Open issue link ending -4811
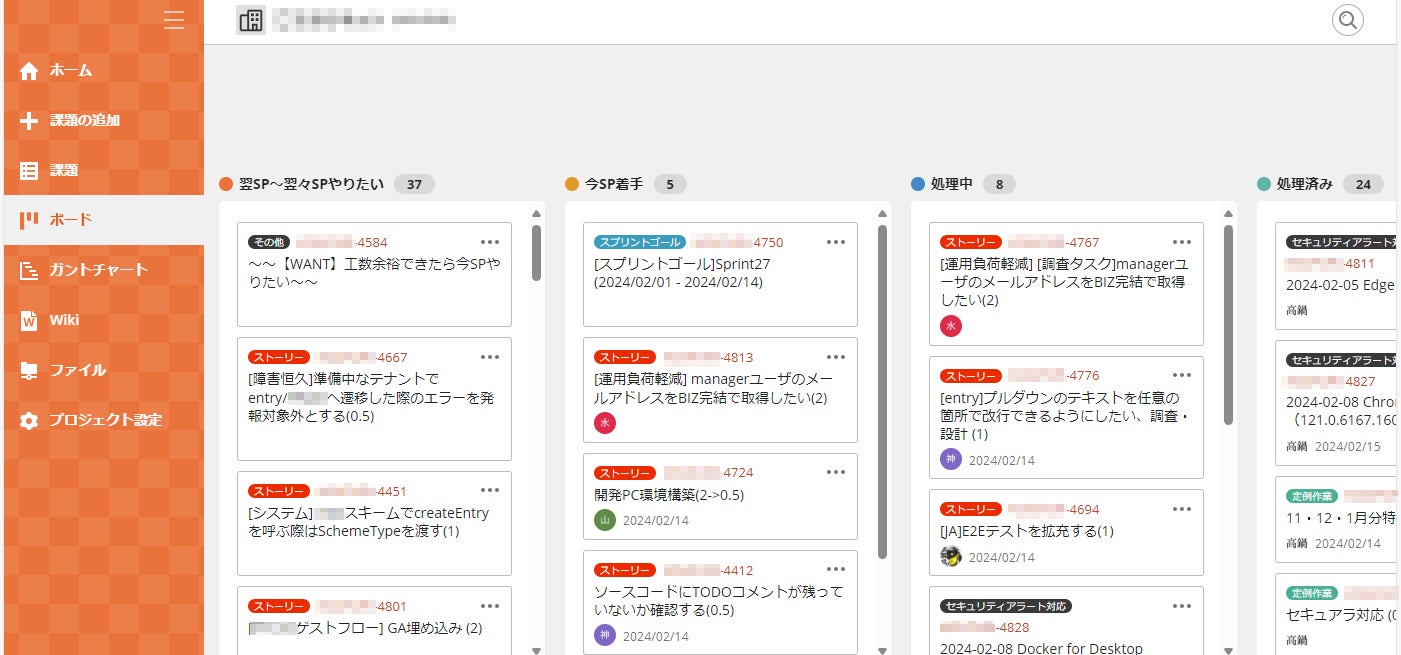 [1330, 264]
